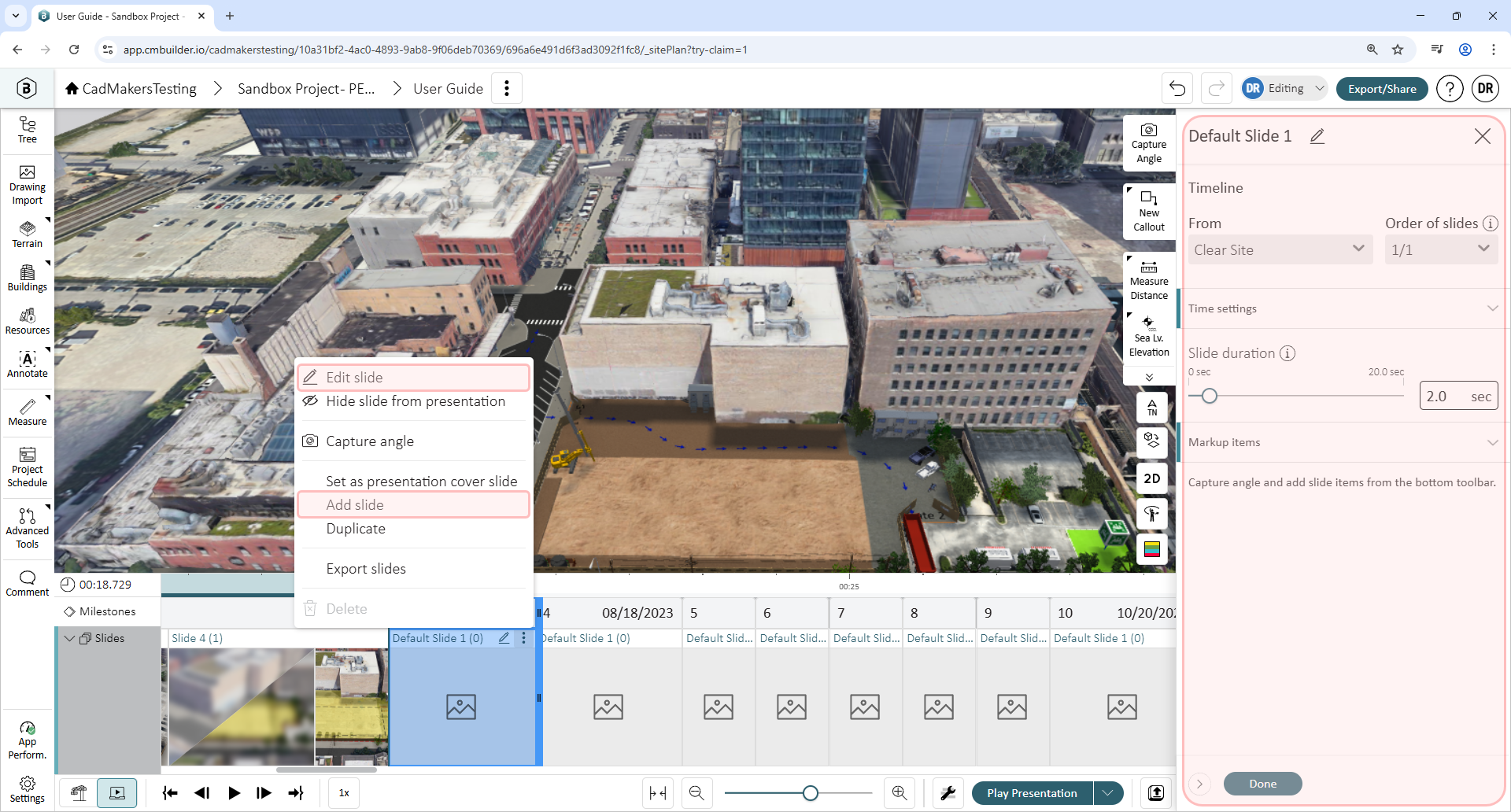Click the timeline zoom slider handle
Image resolution: width=1511 pixels, height=812 pixels.
pyautogui.click(x=811, y=793)
